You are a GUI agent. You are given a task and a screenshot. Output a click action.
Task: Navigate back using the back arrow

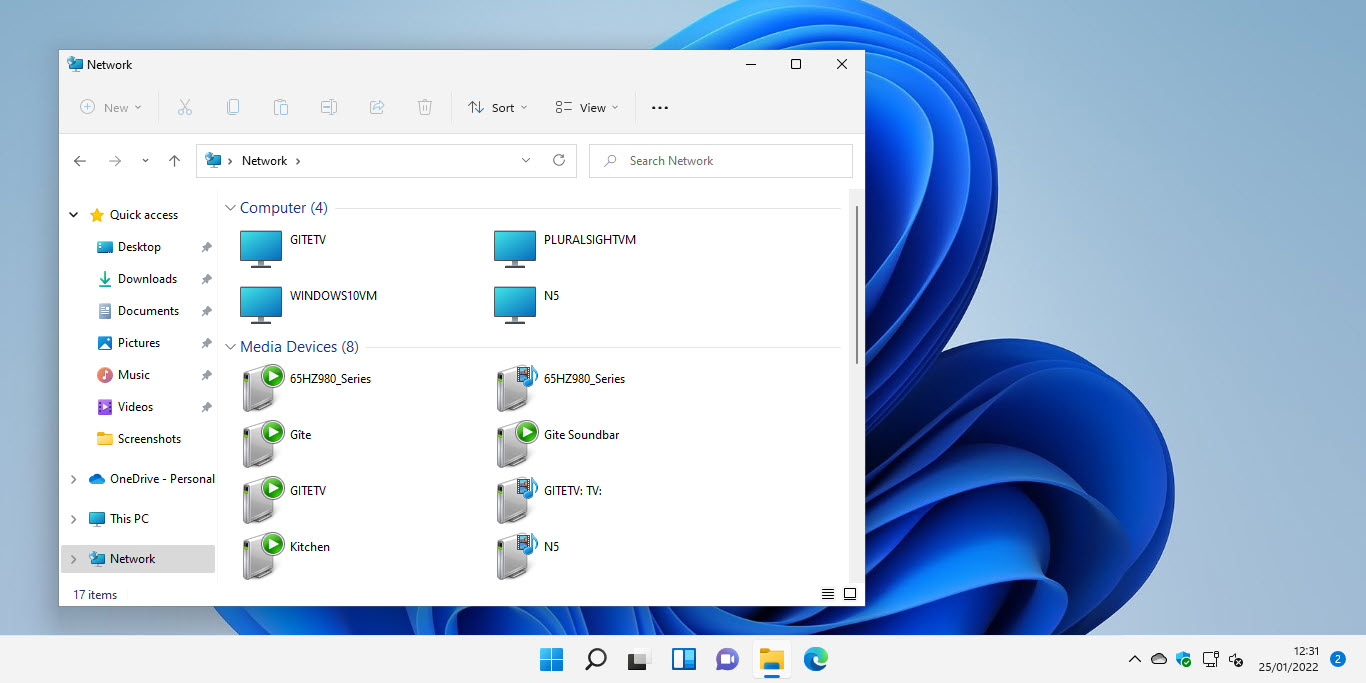[x=80, y=160]
